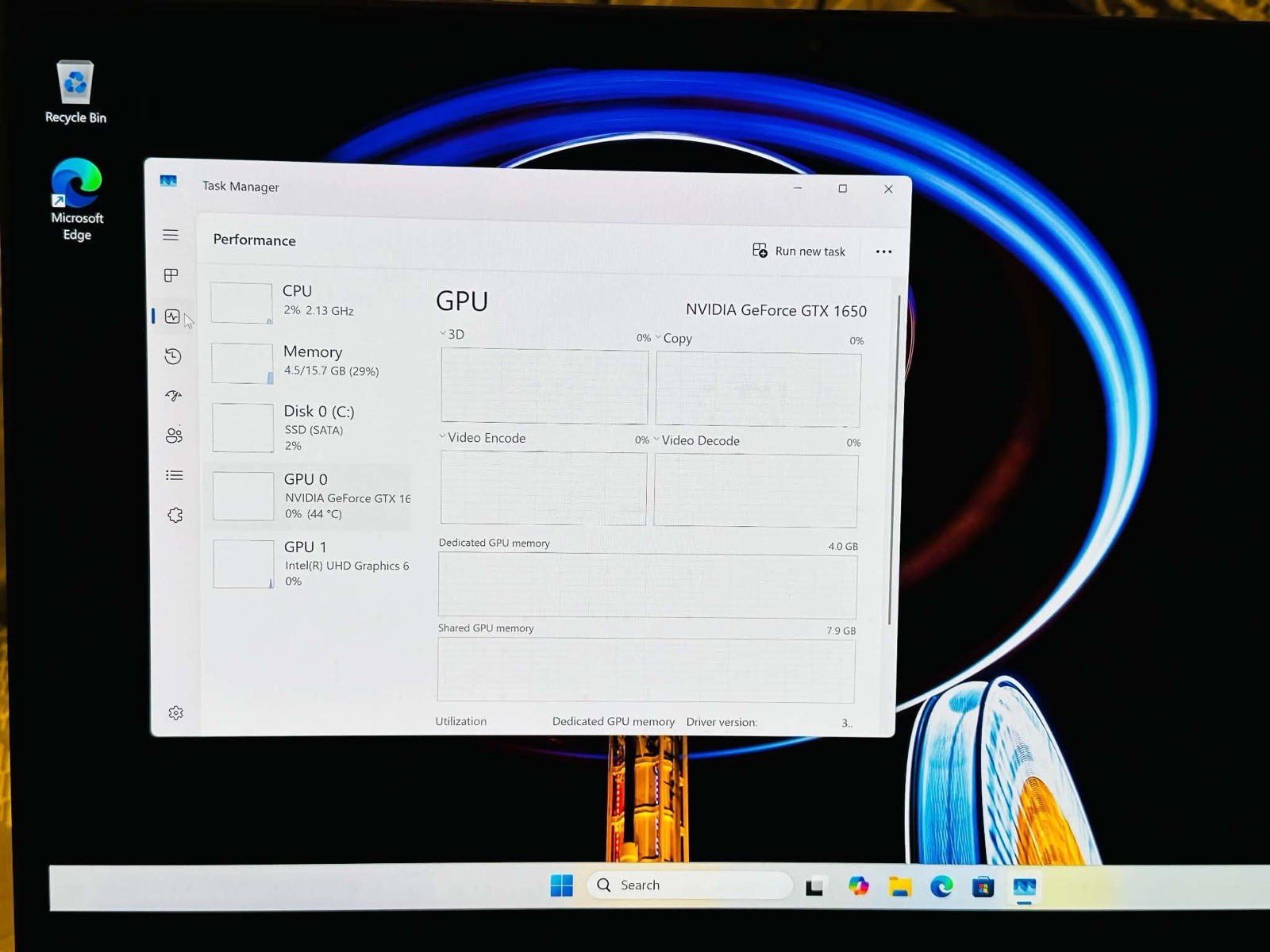
Task: Open the Windows Start menu
Action: [x=562, y=885]
